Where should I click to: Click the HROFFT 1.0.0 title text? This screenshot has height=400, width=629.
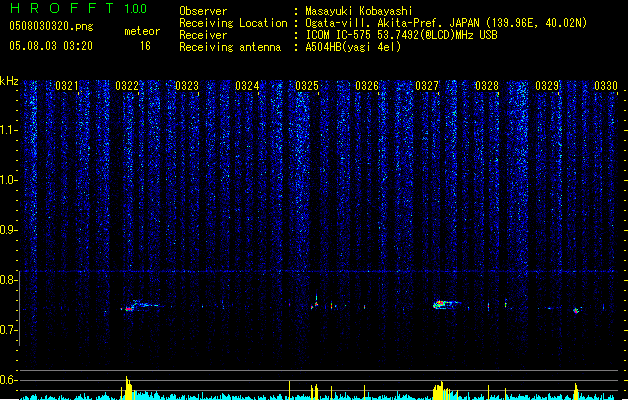tap(79, 8)
